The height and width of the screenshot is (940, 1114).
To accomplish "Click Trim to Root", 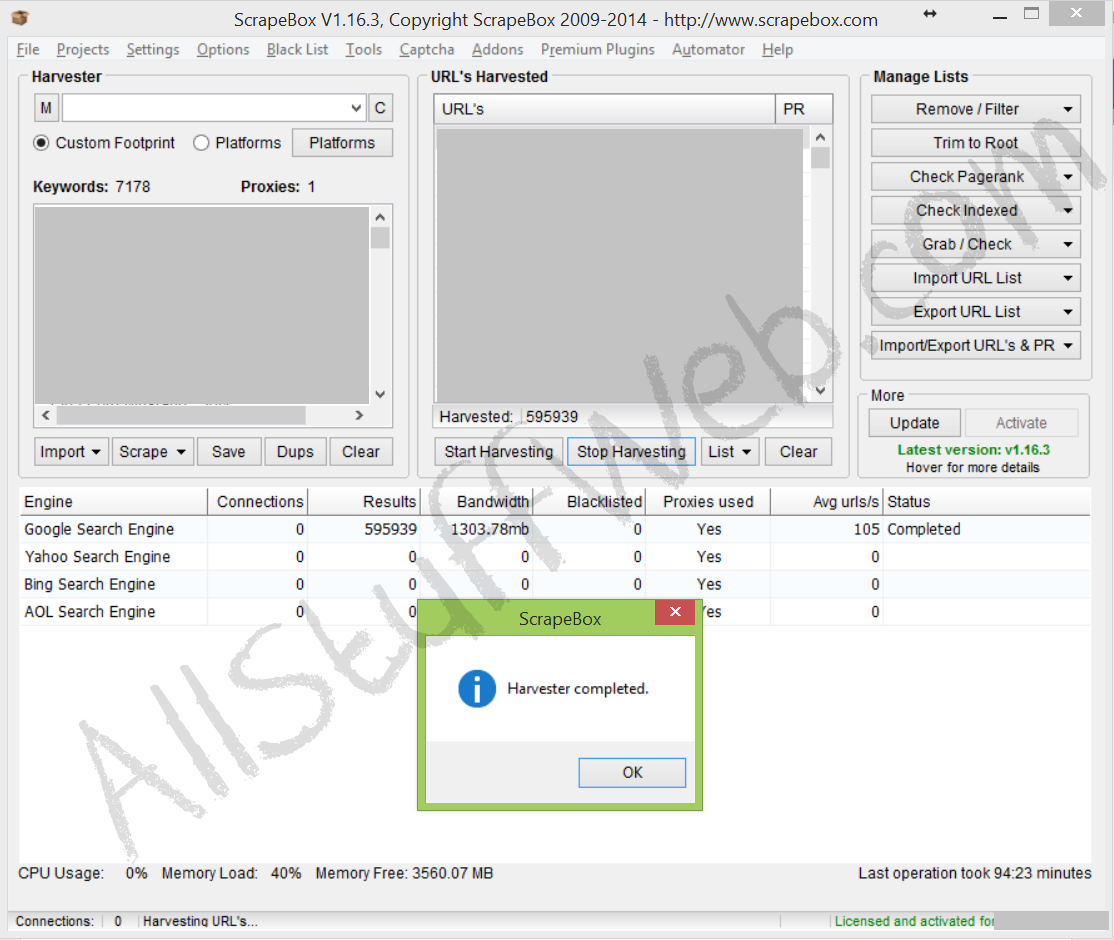I will tap(975, 143).
